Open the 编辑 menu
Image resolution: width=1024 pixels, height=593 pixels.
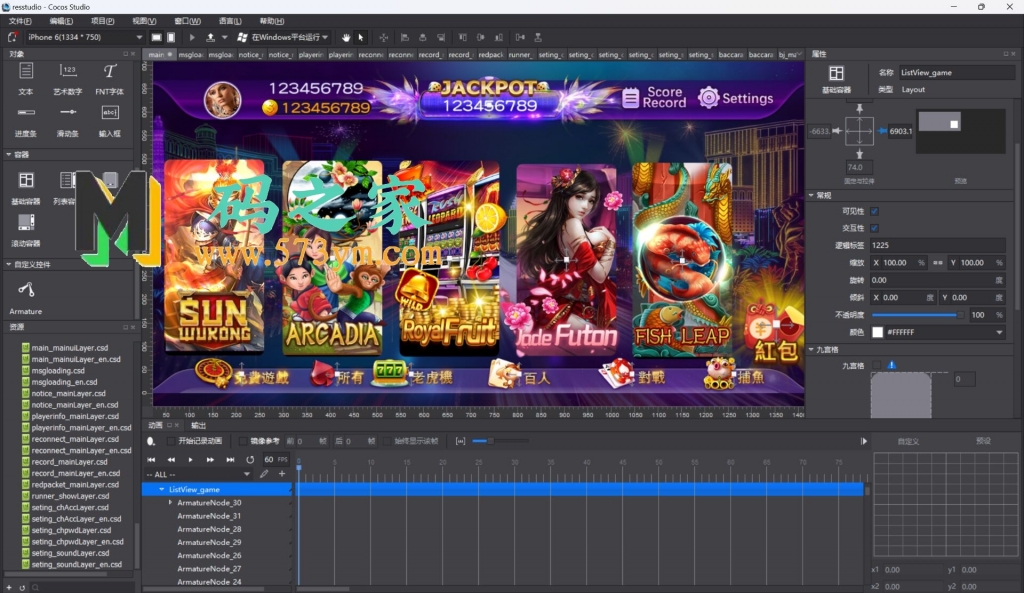coord(61,21)
